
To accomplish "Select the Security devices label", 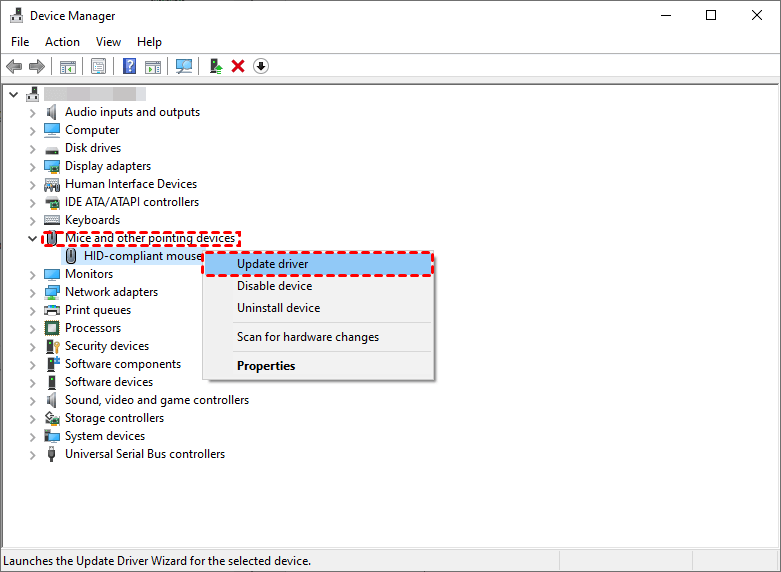I will pyautogui.click(x=107, y=346).
